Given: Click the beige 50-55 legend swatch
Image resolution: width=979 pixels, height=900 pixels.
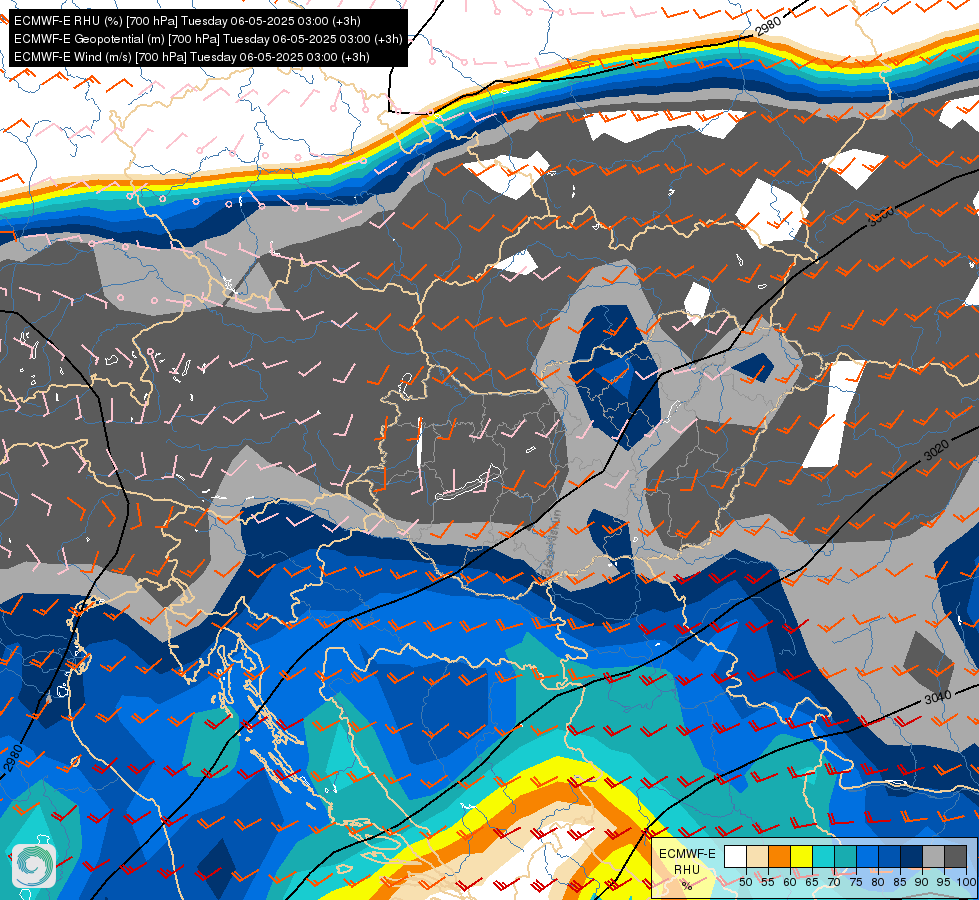Looking at the screenshot, I should coord(757,856).
